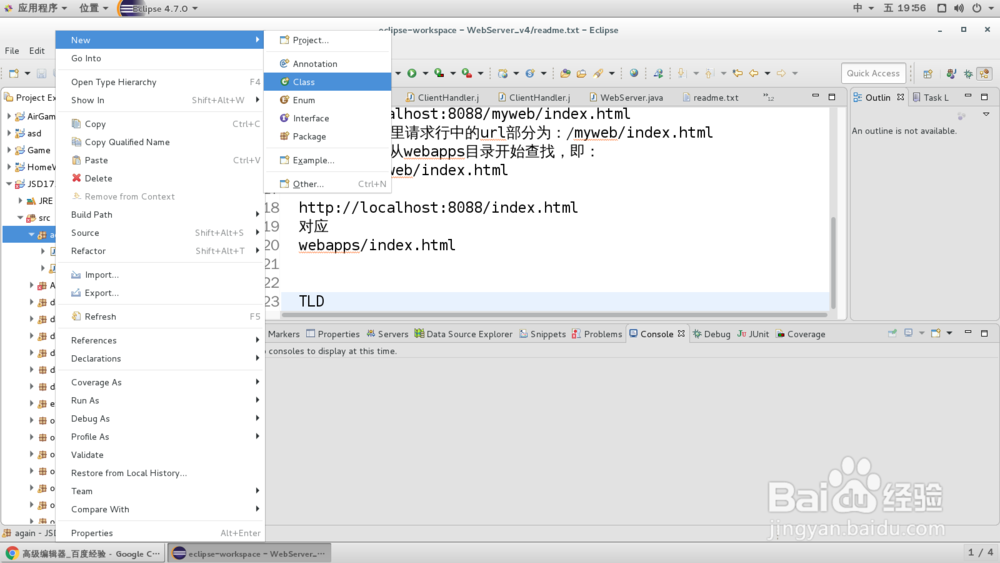Open the JUnit tab
This screenshot has width=1000, height=563.
(753, 334)
